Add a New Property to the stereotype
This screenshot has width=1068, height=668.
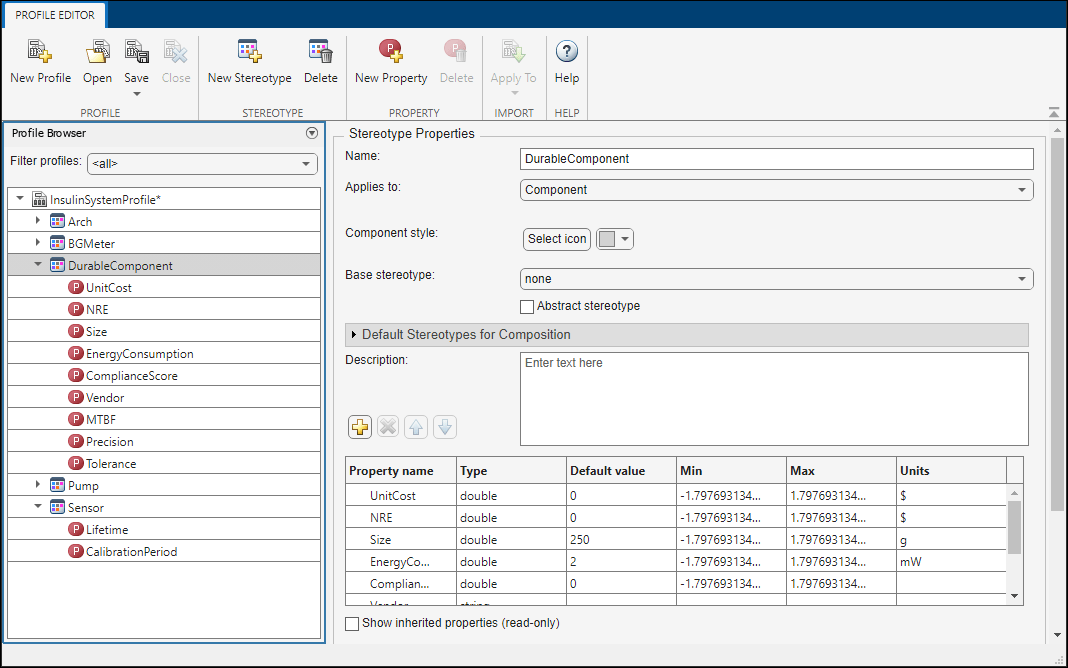(x=390, y=60)
